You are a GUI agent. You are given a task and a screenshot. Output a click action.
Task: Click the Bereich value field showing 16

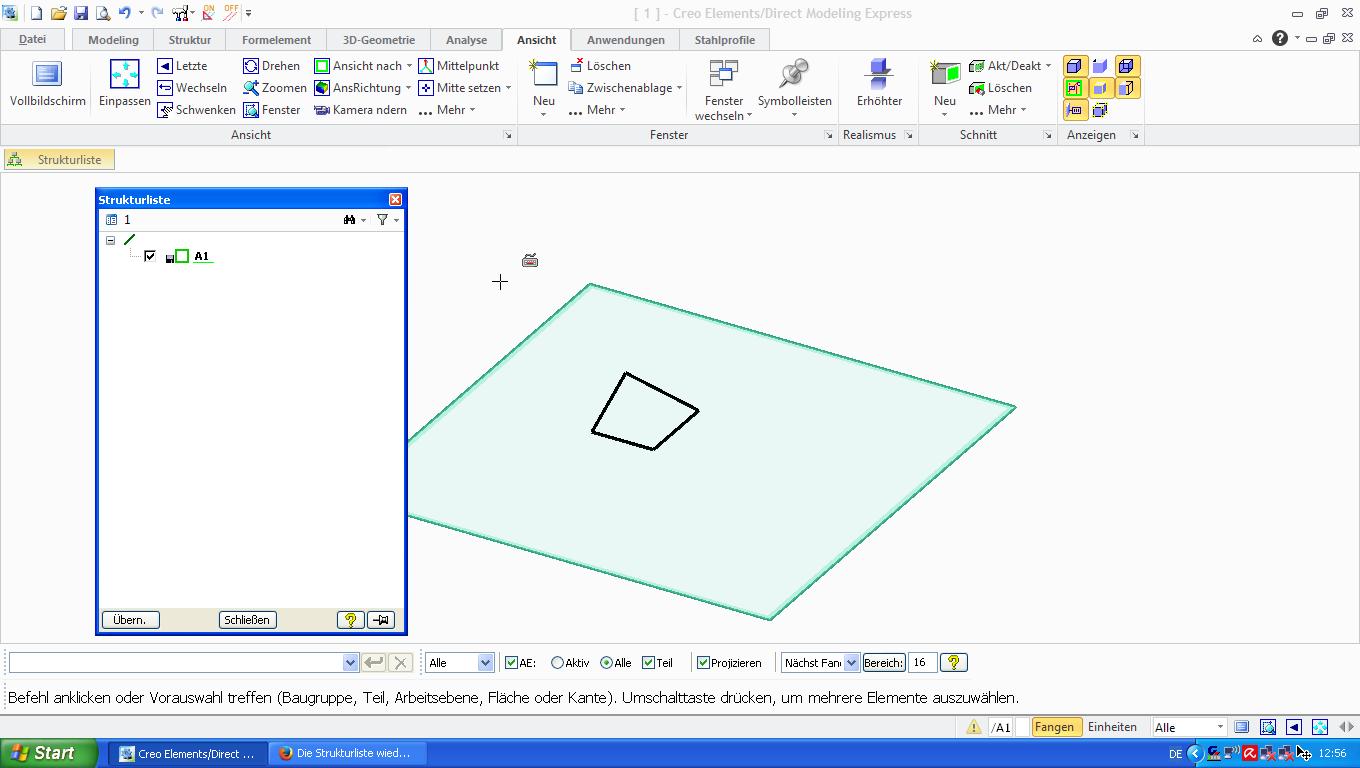tap(922, 662)
